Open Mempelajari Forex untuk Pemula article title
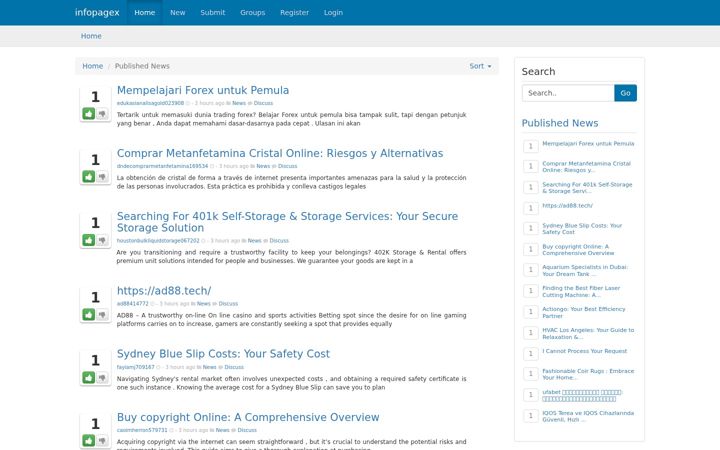The height and width of the screenshot is (450, 720). tap(203, 90)
